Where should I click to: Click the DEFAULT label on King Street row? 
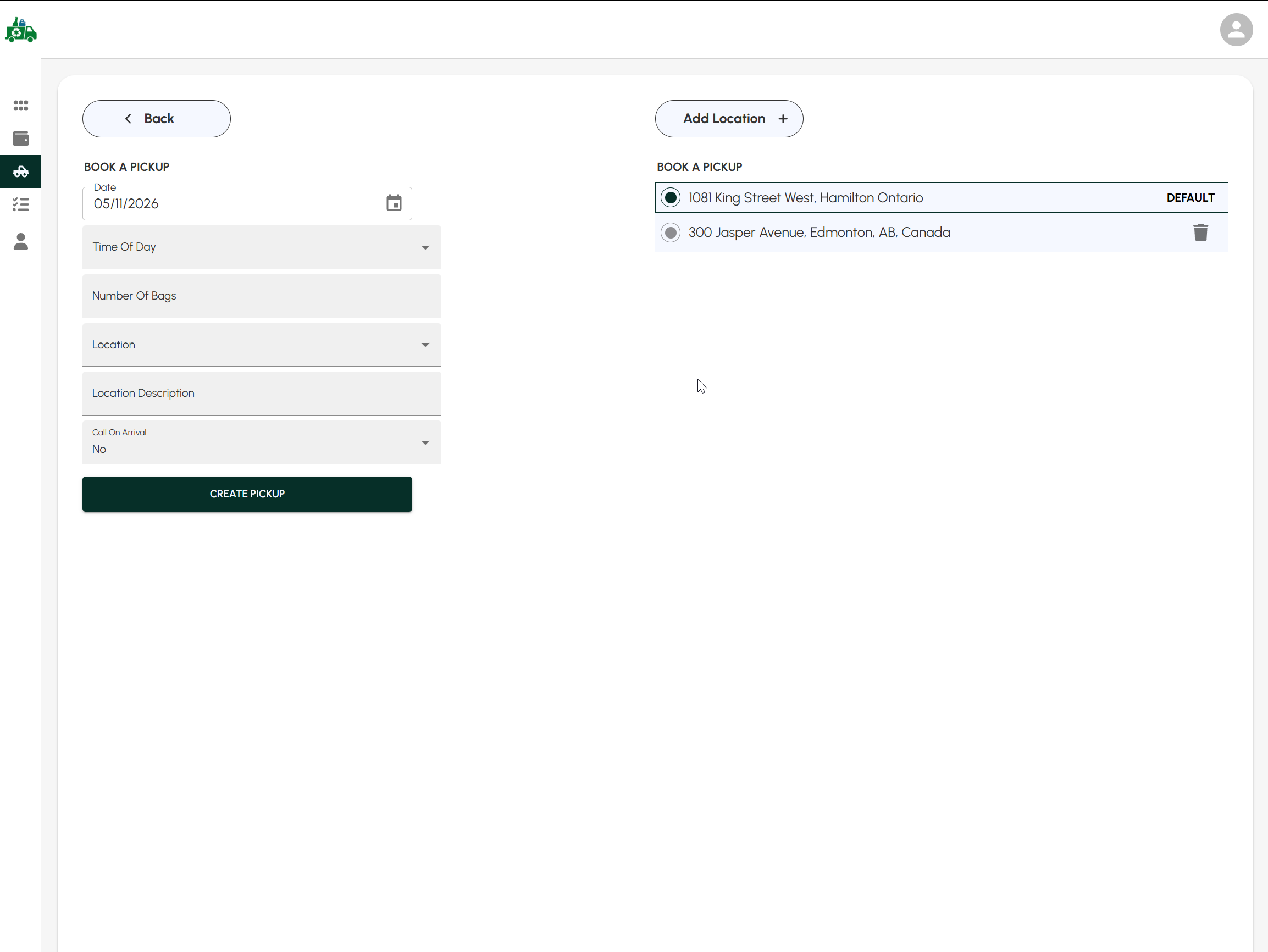[1190, 198]
